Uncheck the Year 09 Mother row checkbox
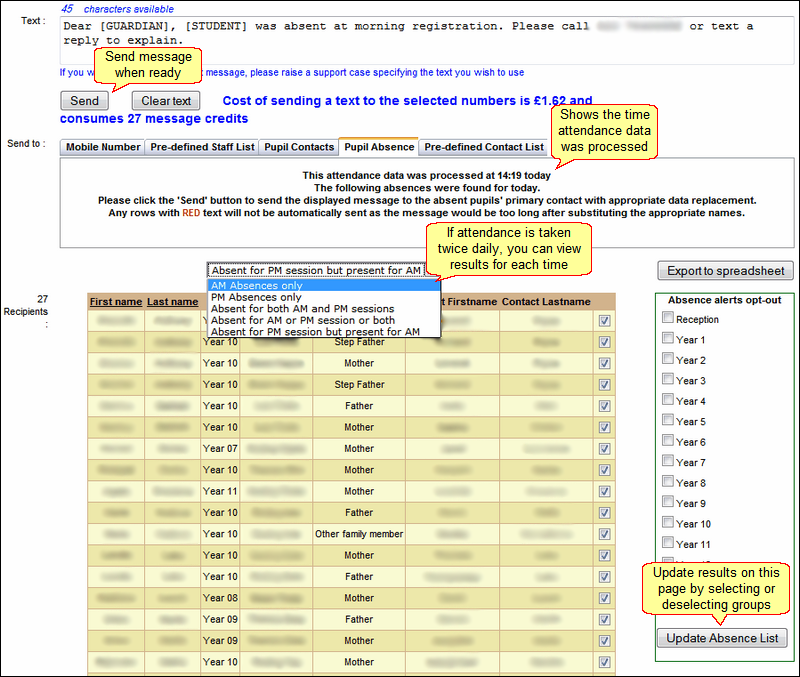Screen dimensions: 800x677 click(x=605, y=641)
